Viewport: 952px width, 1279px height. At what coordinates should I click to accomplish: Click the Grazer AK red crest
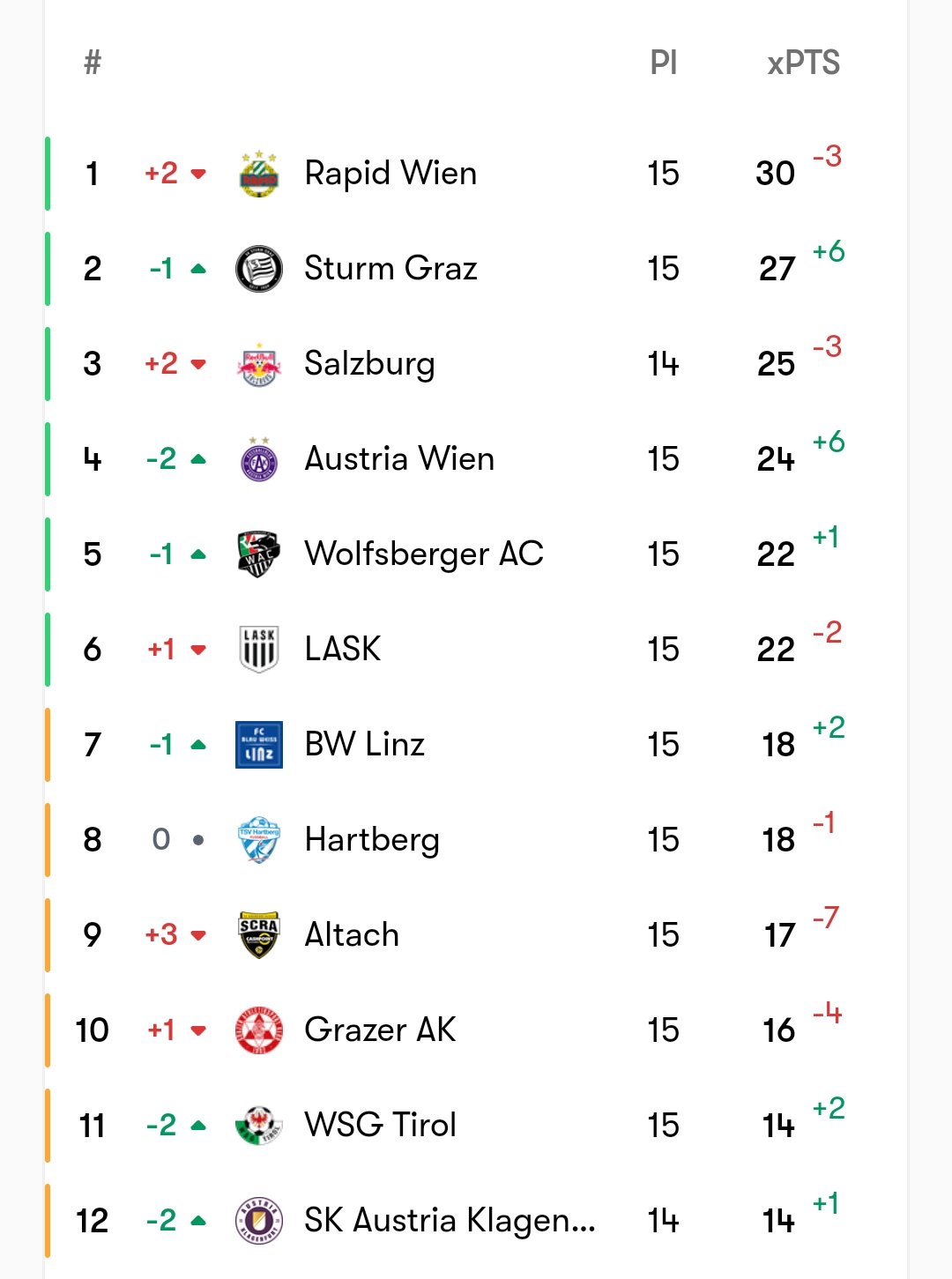tap(259, 1030)
